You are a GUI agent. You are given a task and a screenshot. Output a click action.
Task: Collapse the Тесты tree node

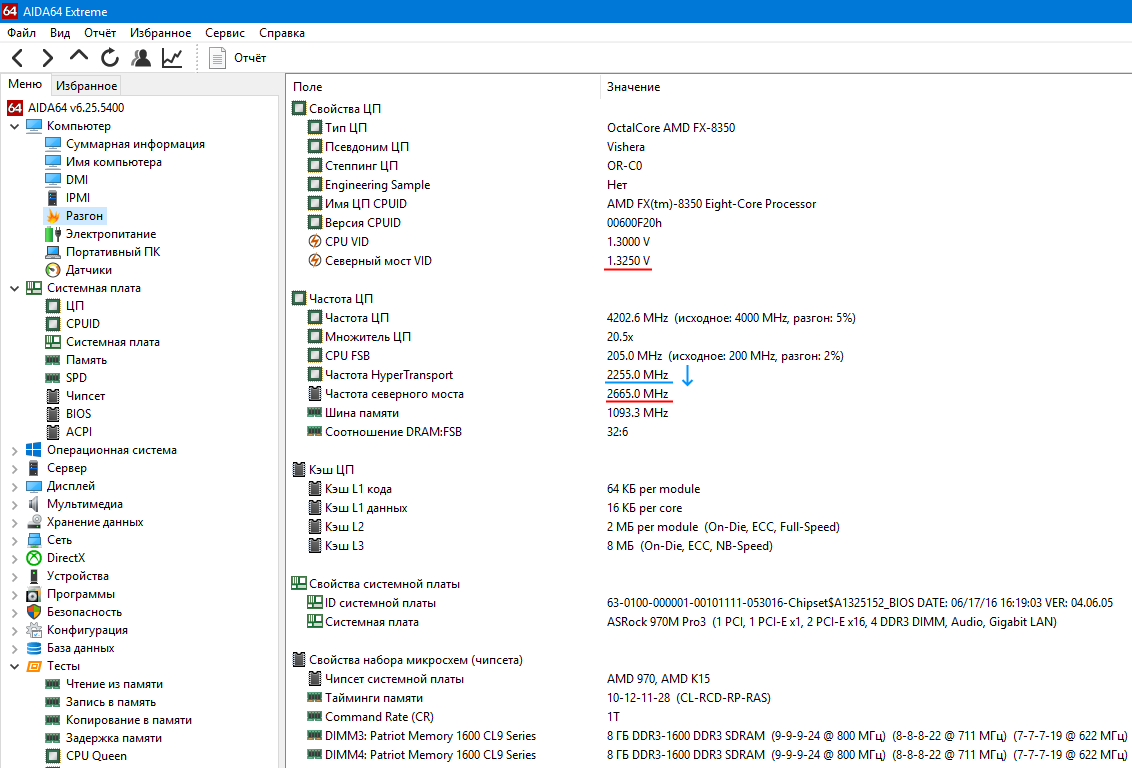[x=14, y=666]
